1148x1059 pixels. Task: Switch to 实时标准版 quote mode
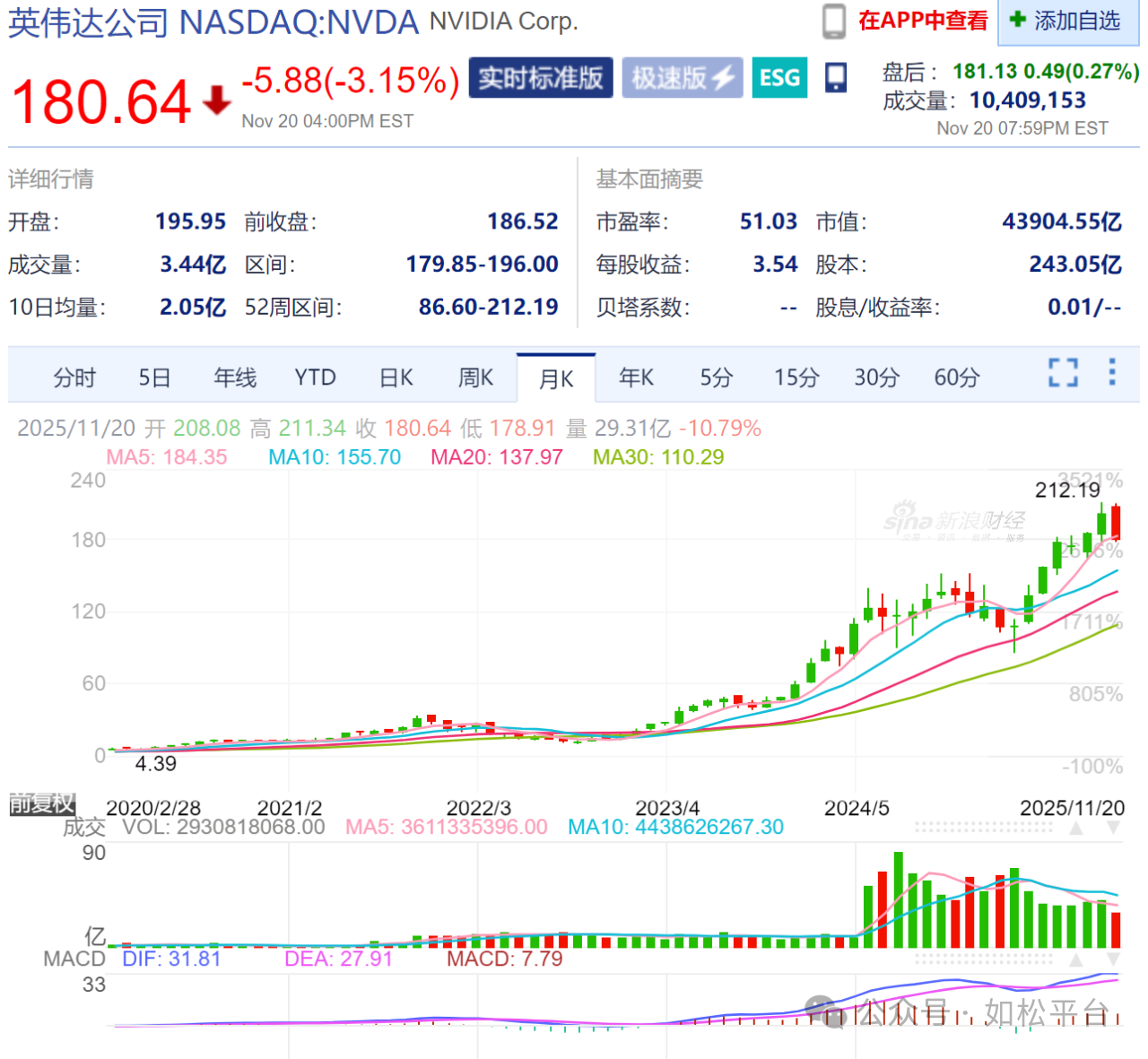coord(540,78)
